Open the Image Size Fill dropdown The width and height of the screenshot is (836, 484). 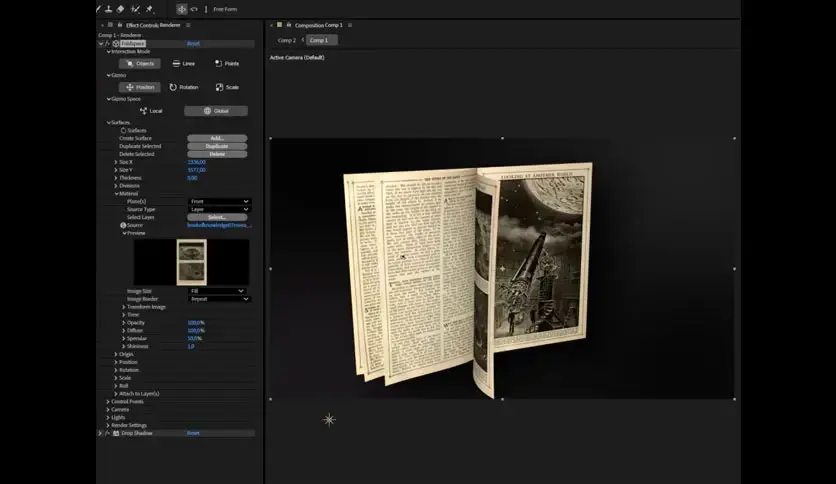point(216,291)
